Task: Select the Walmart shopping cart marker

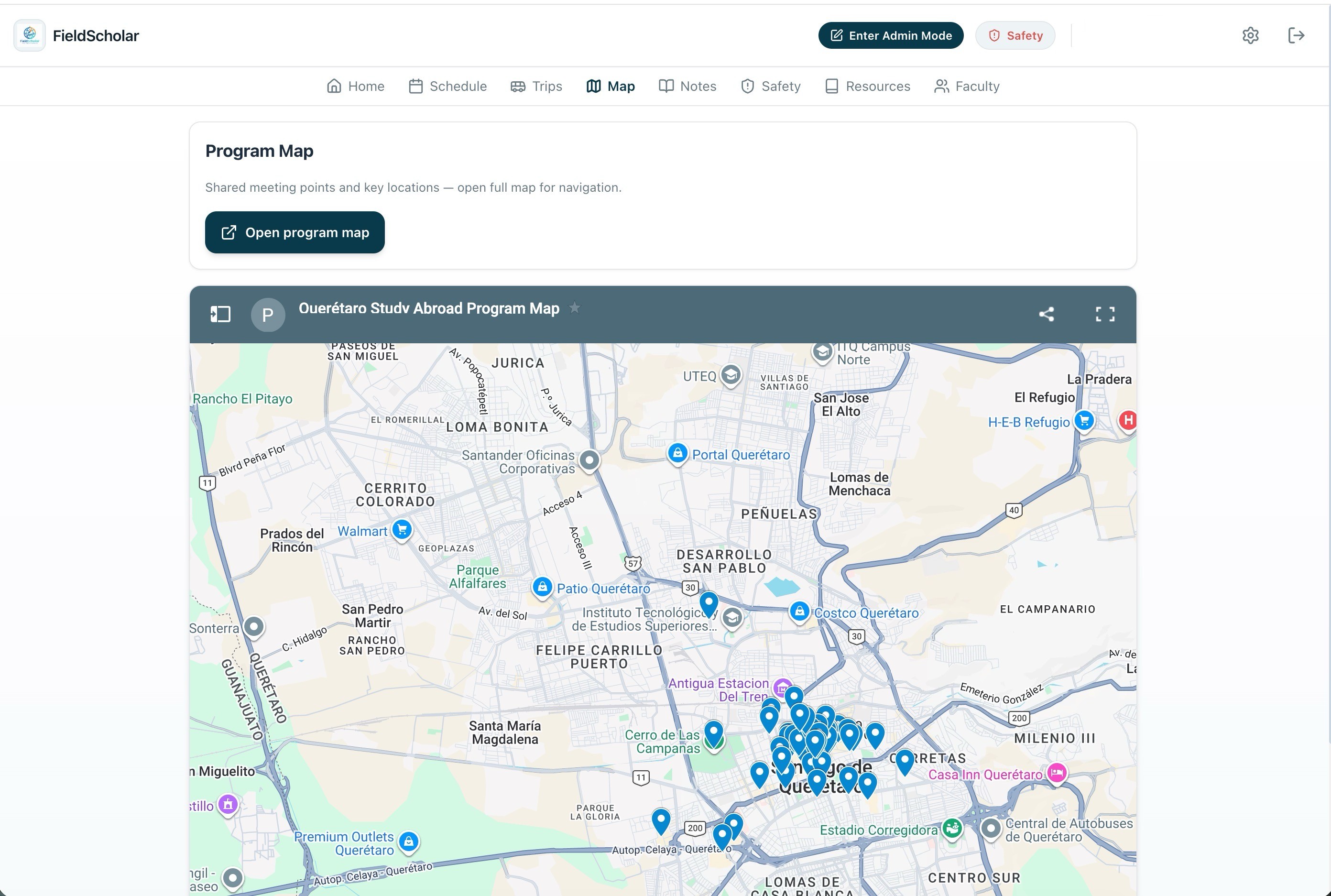Action: pyautogui.click(x=402, y=530)
